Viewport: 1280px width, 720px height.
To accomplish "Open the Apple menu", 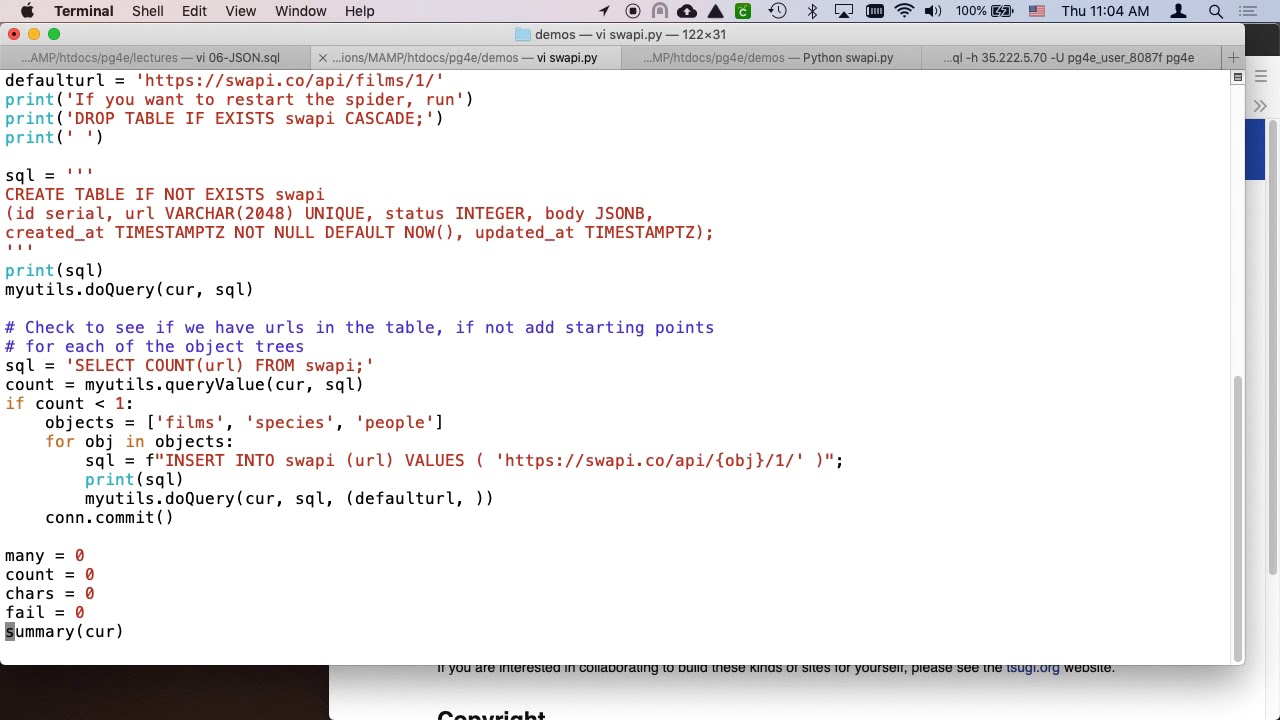I will pyautogui.click(x=27, y=11).
